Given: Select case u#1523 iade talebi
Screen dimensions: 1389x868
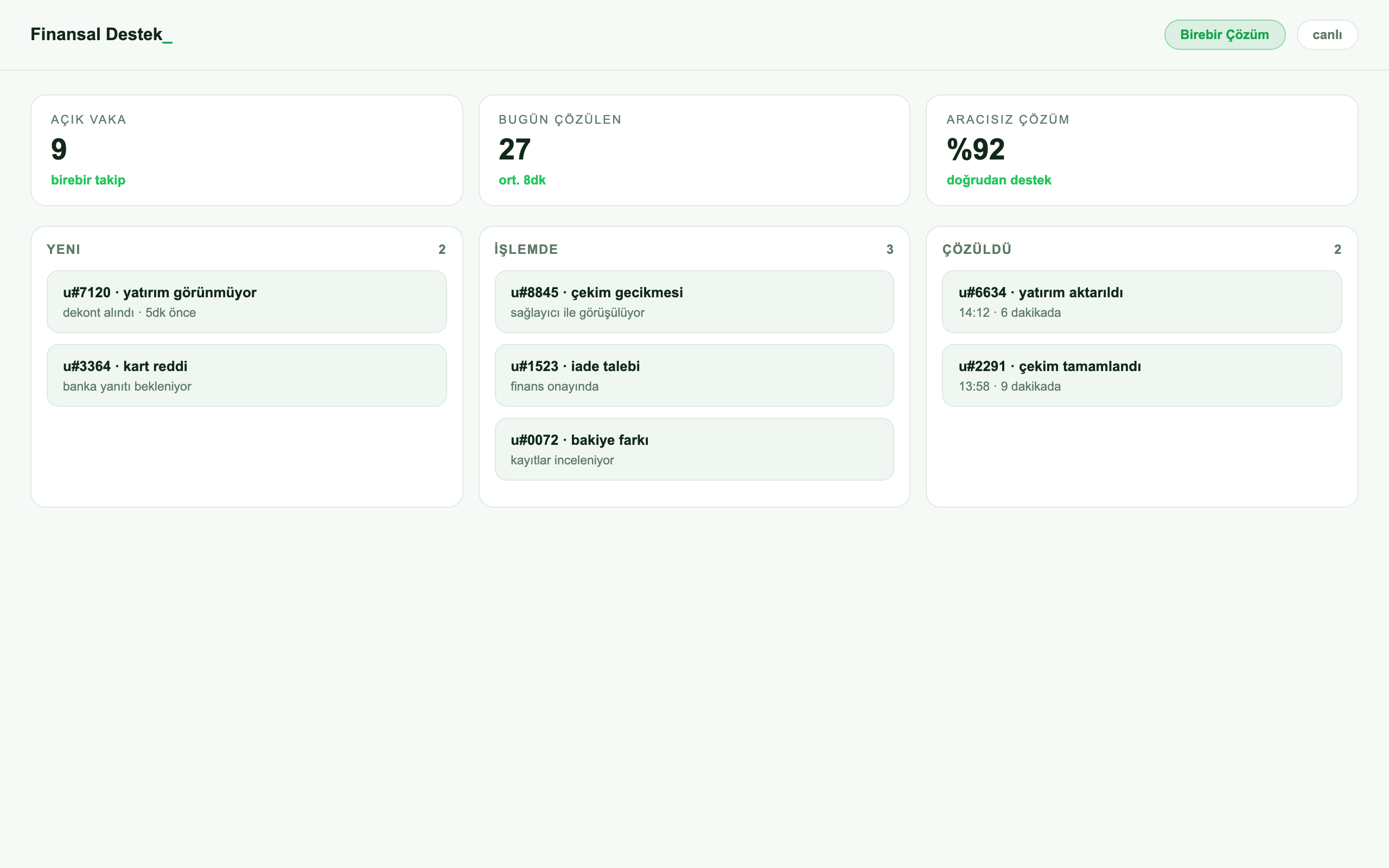Looking at the screenshot, I should (694, 375).
